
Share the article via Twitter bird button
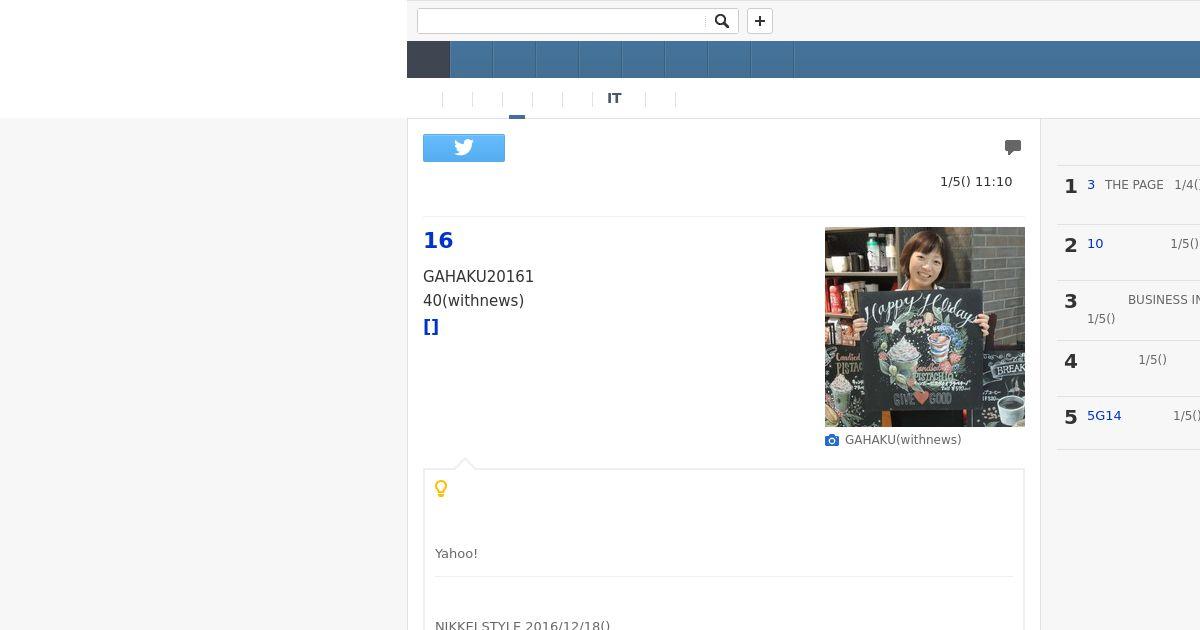coord(464,148)
